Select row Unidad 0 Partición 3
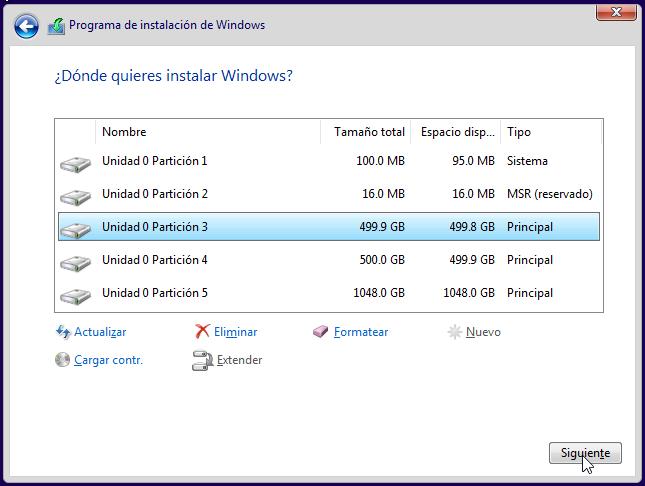 329,227
